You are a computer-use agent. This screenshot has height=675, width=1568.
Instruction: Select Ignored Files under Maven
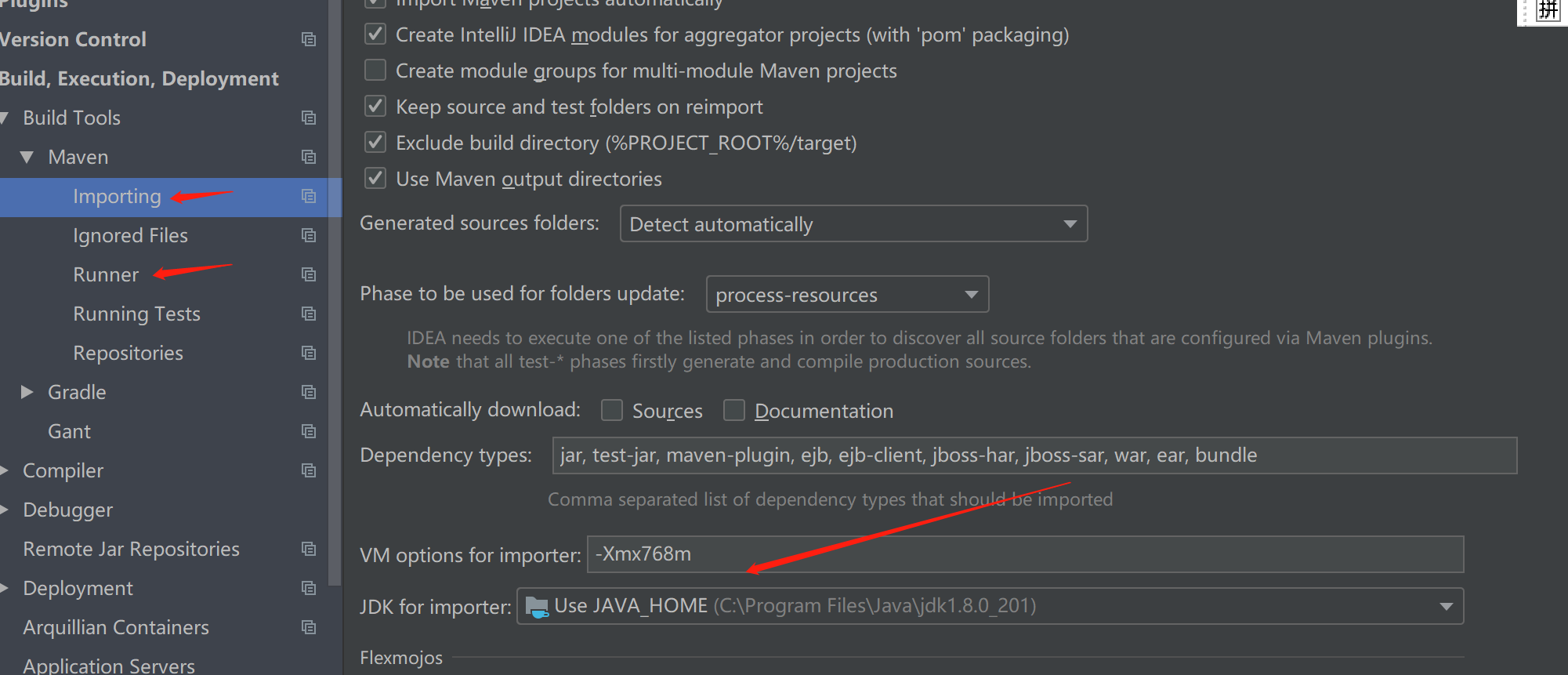click(x=130, y=235)
